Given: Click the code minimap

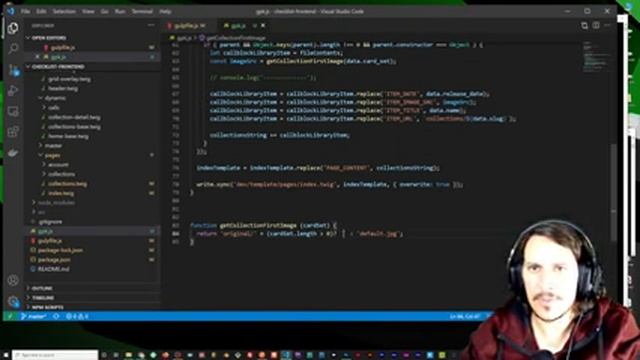Looking at the screenshot, I should tap(597, 57).
